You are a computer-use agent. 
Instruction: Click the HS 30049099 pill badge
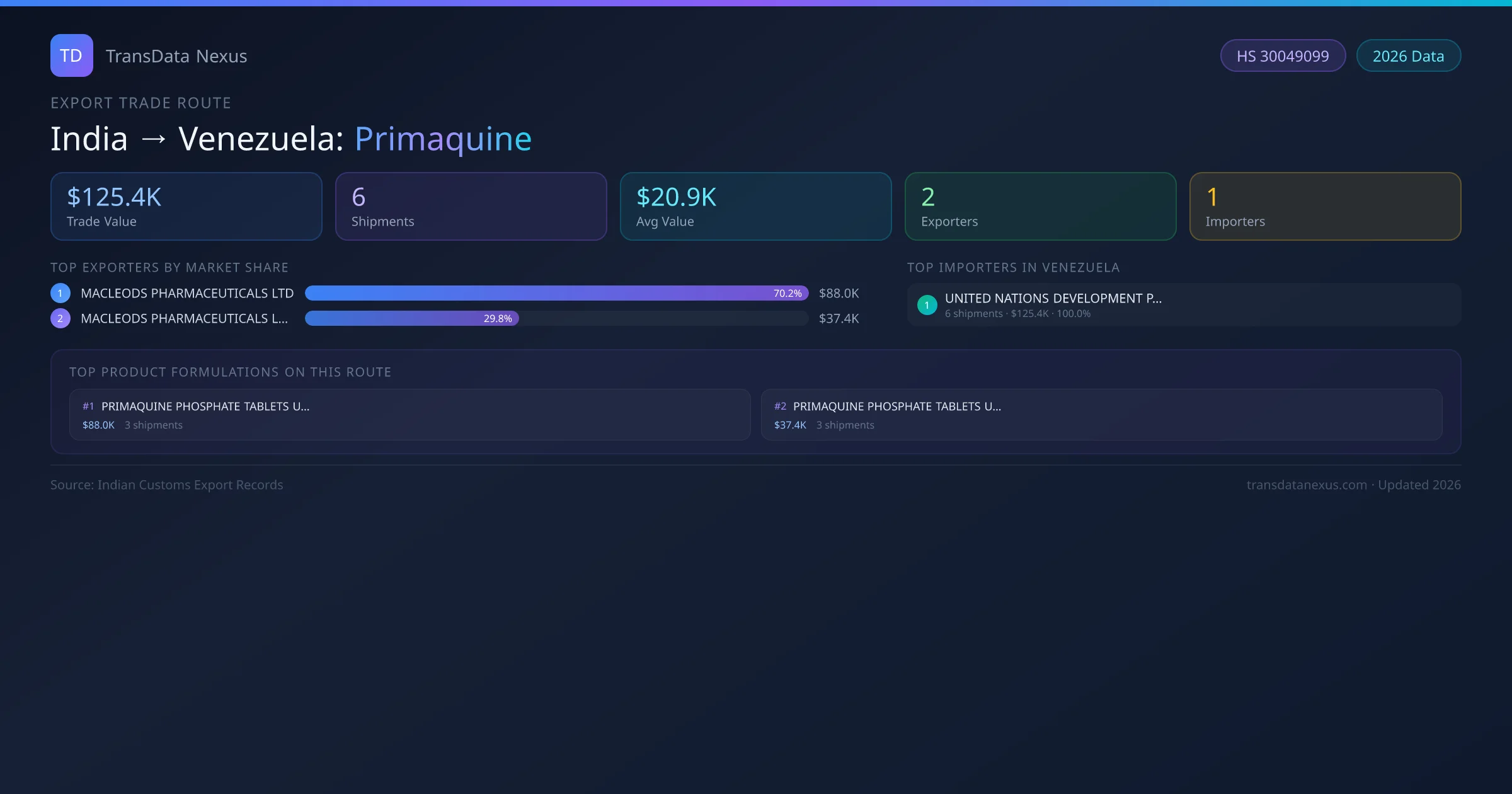1283,56
